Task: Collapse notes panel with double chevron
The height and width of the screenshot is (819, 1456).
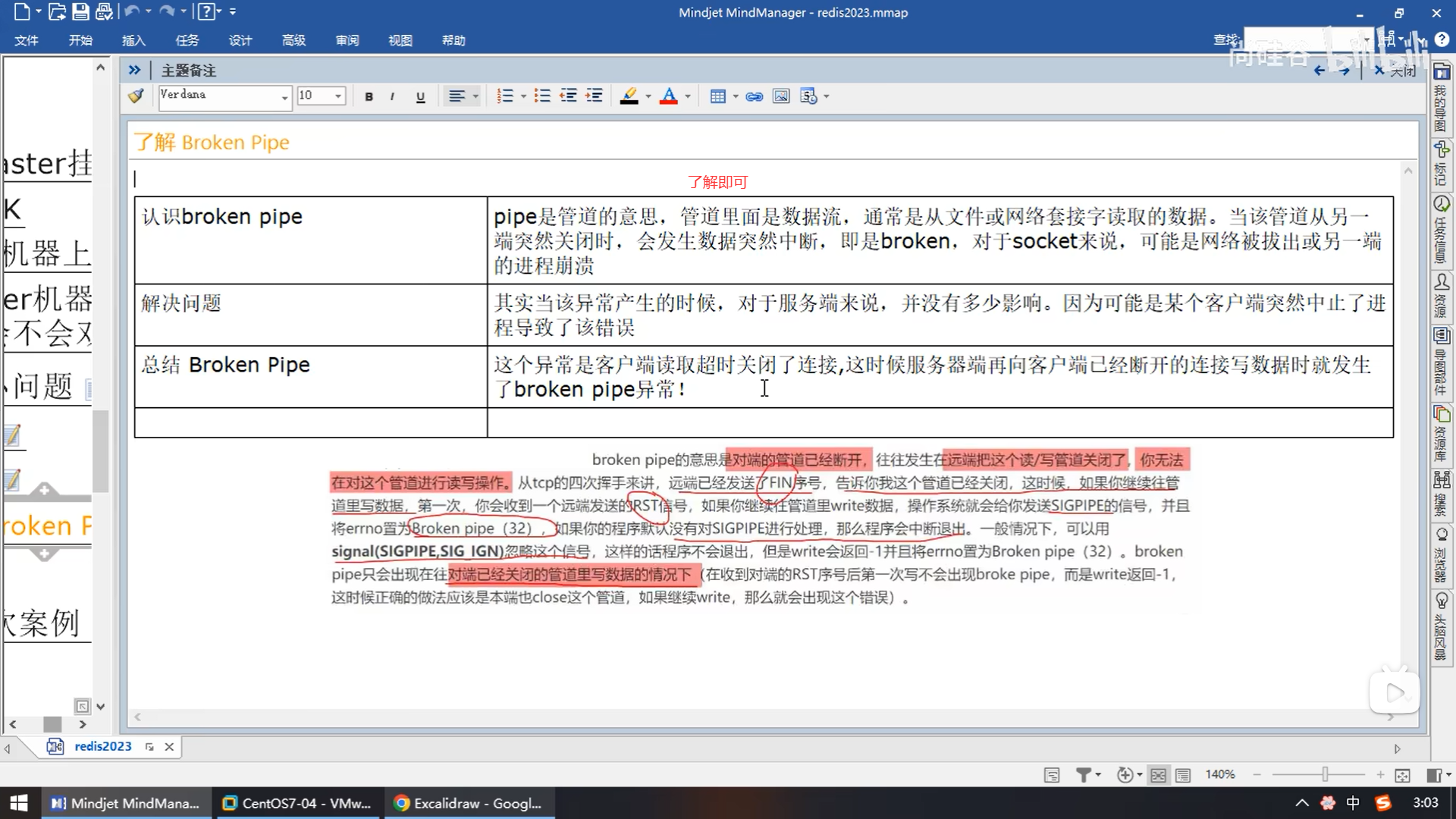Action: [134, 70]
